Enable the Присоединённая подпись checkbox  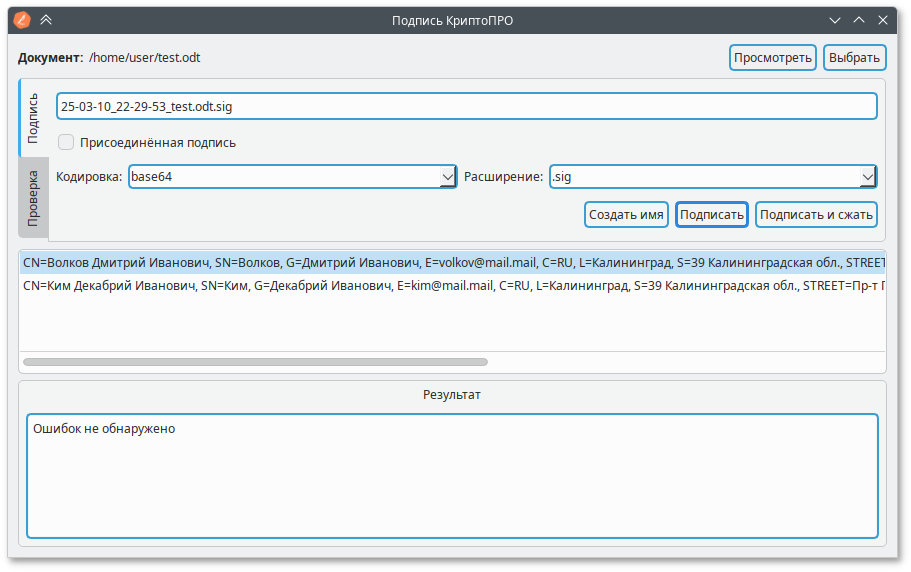tap(66, 142)
